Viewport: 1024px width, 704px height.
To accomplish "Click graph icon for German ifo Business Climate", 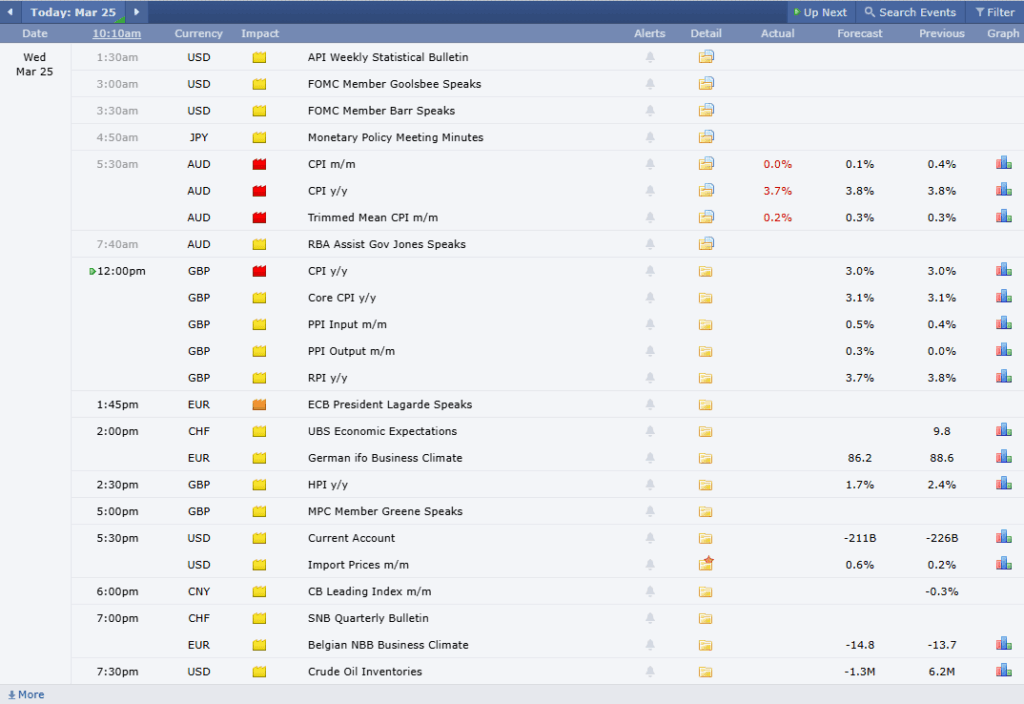I will coord(1003,457).
